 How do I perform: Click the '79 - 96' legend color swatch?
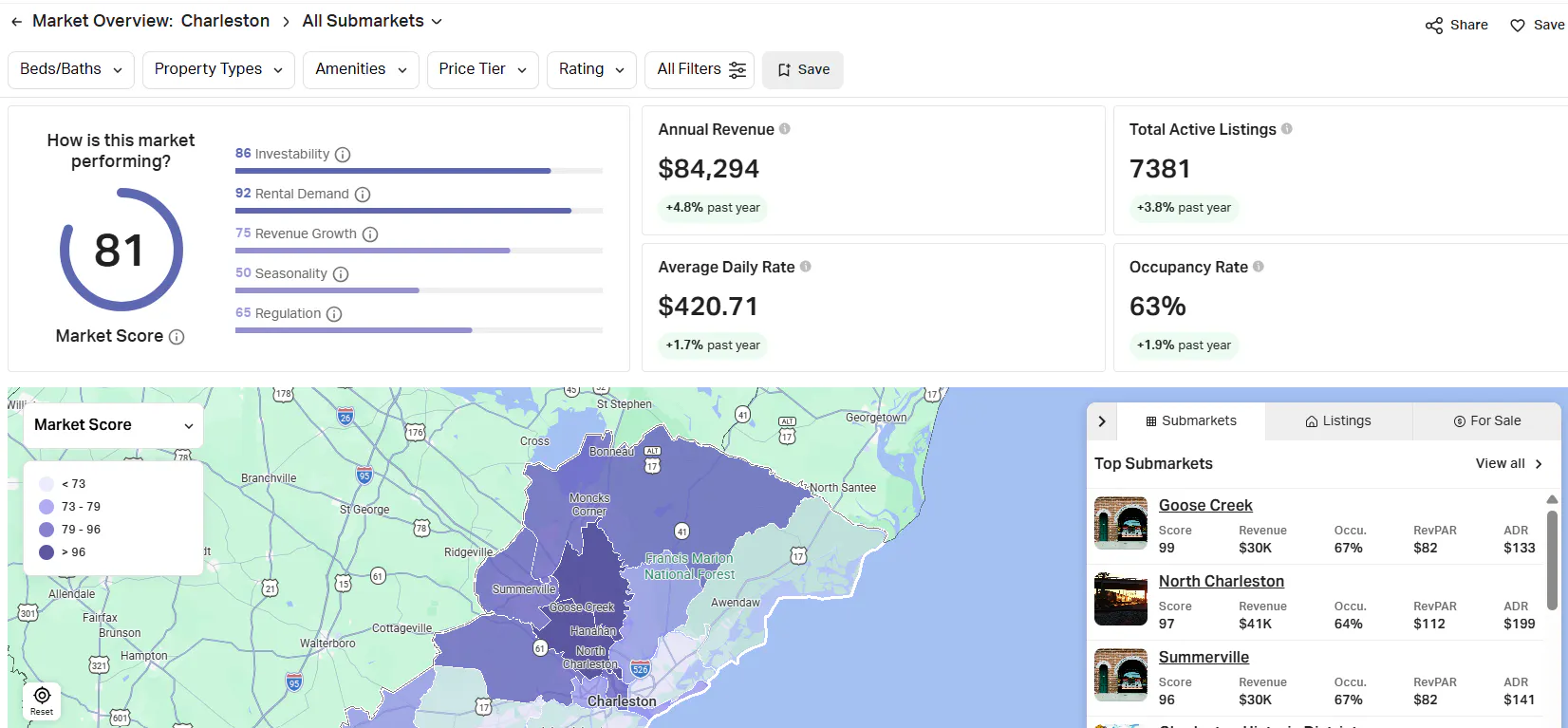[x=47, y=530]
